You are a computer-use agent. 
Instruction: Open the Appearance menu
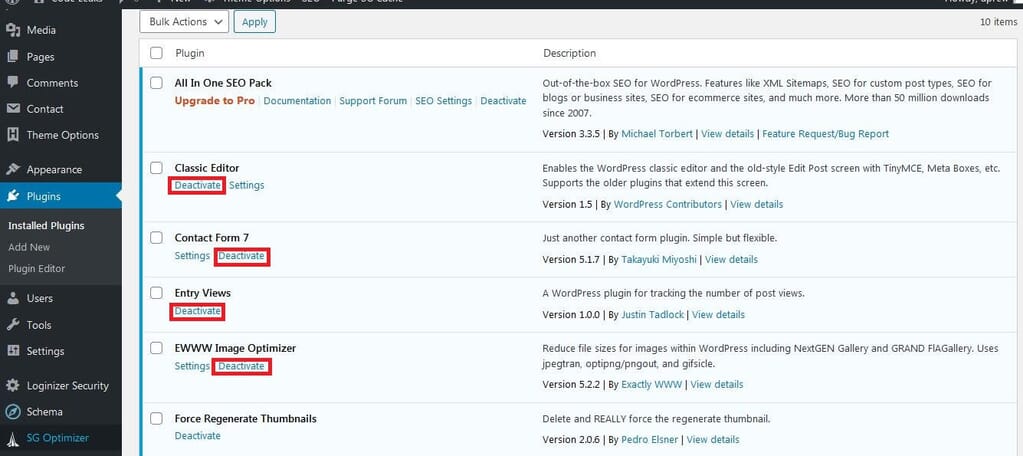54,170
